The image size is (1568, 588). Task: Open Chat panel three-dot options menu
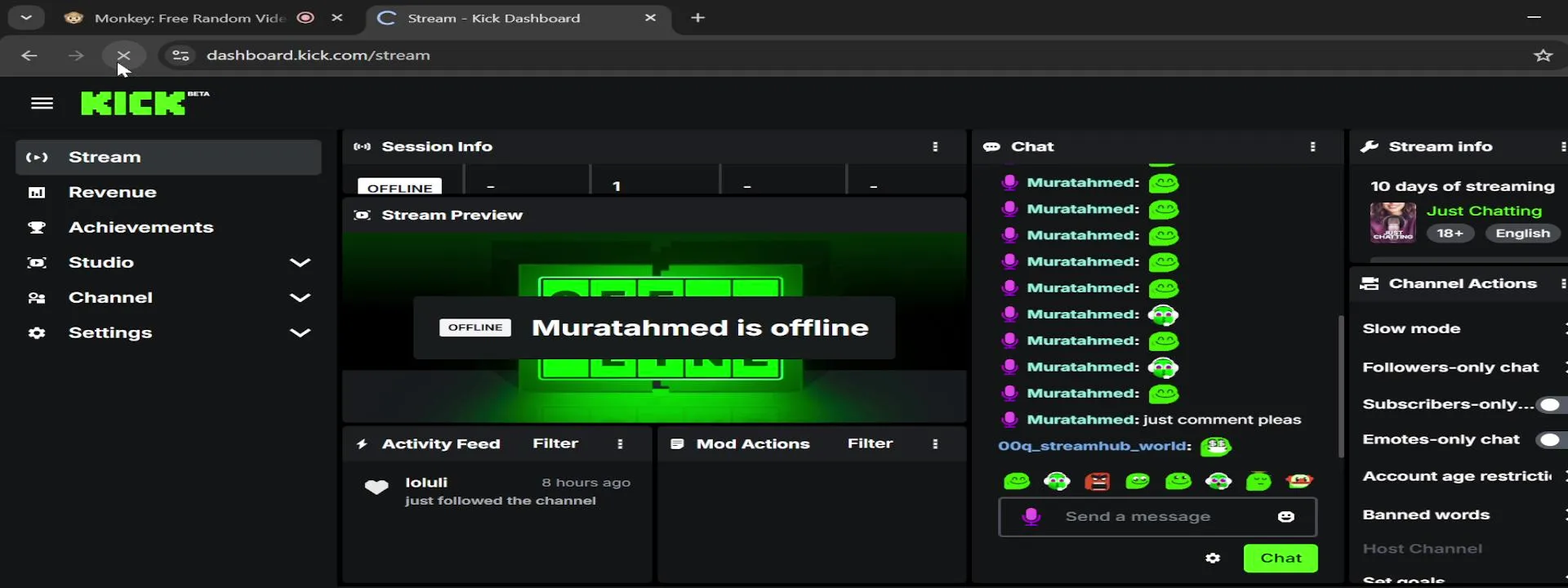coord(1312,147)
